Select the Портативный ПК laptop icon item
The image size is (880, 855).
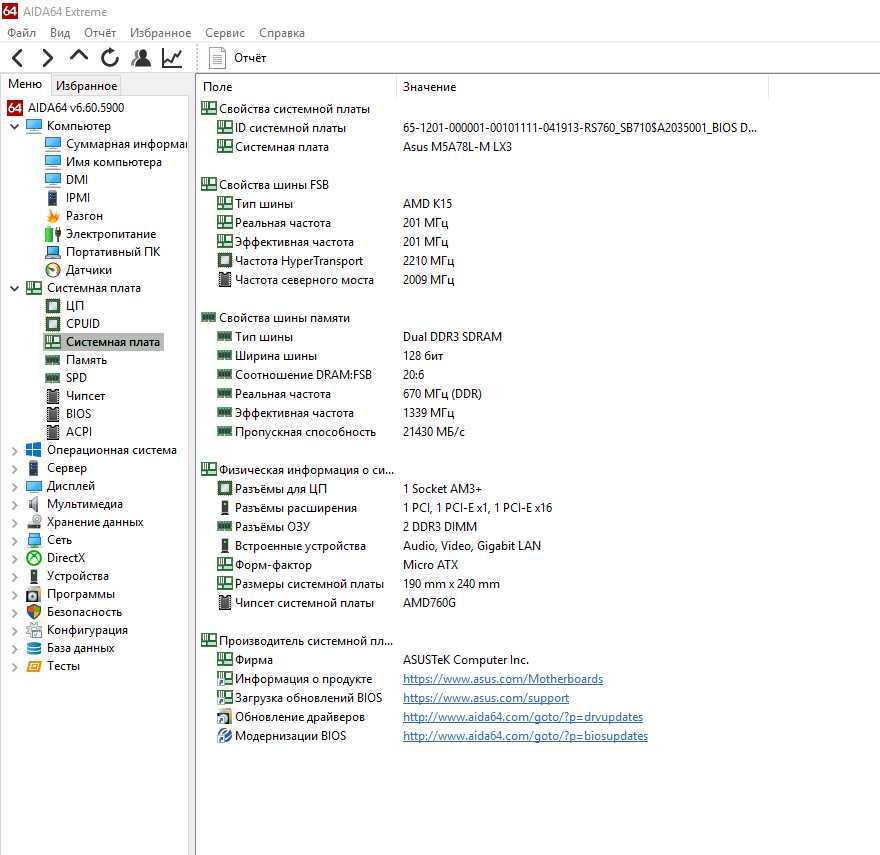53,252
